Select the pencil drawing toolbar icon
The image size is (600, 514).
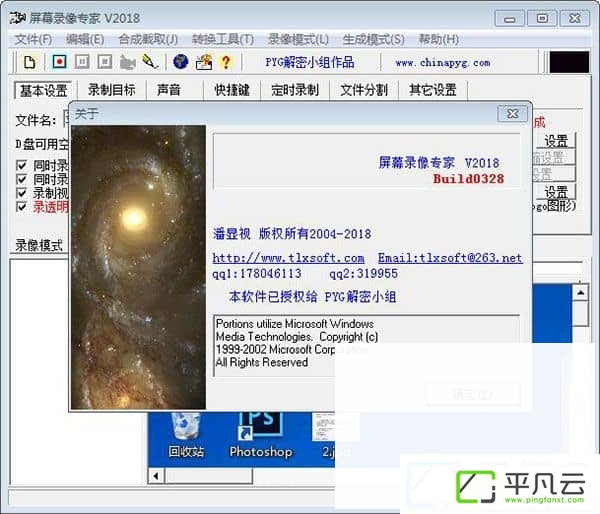150,62
